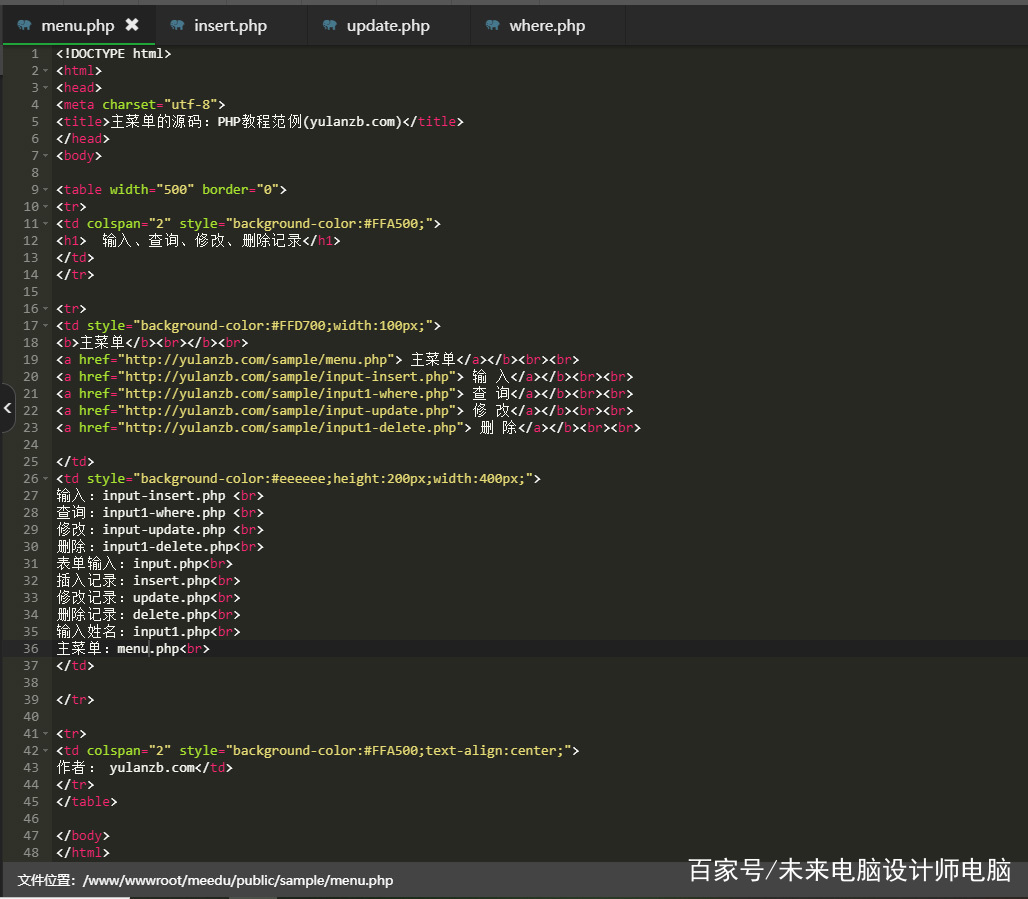This screenshot has height=899, width=1028.
Task: Place cursor on the title tag line
Action: tap(260, 122)
